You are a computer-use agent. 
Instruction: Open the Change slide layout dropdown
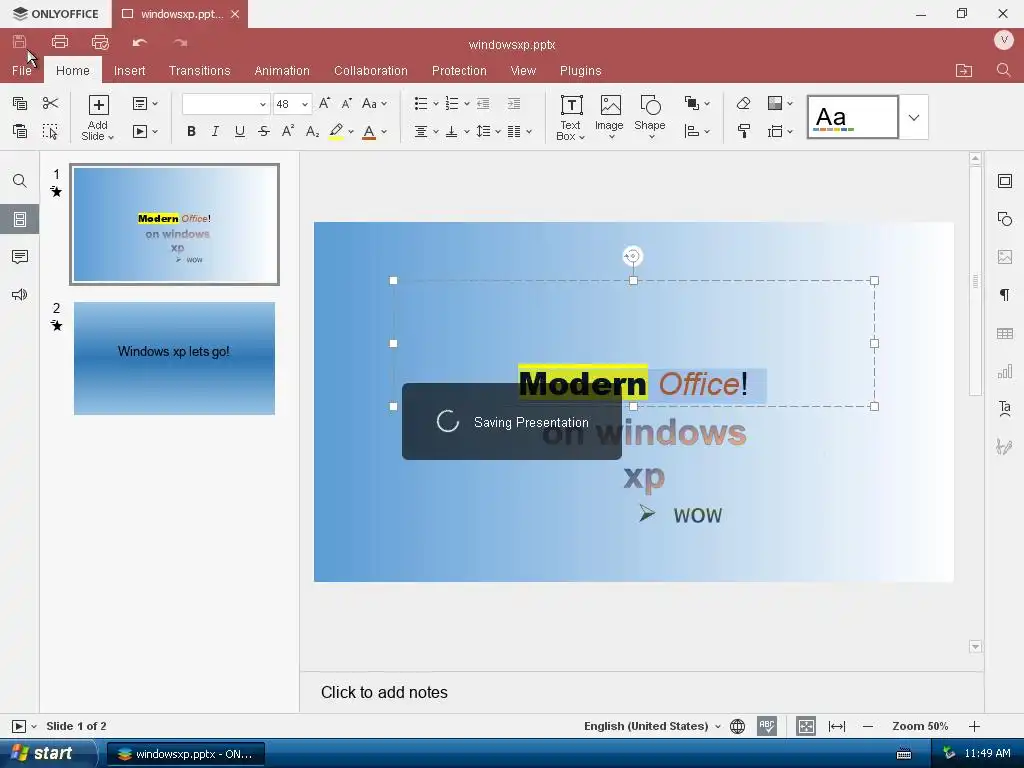(x=145, y=103)
